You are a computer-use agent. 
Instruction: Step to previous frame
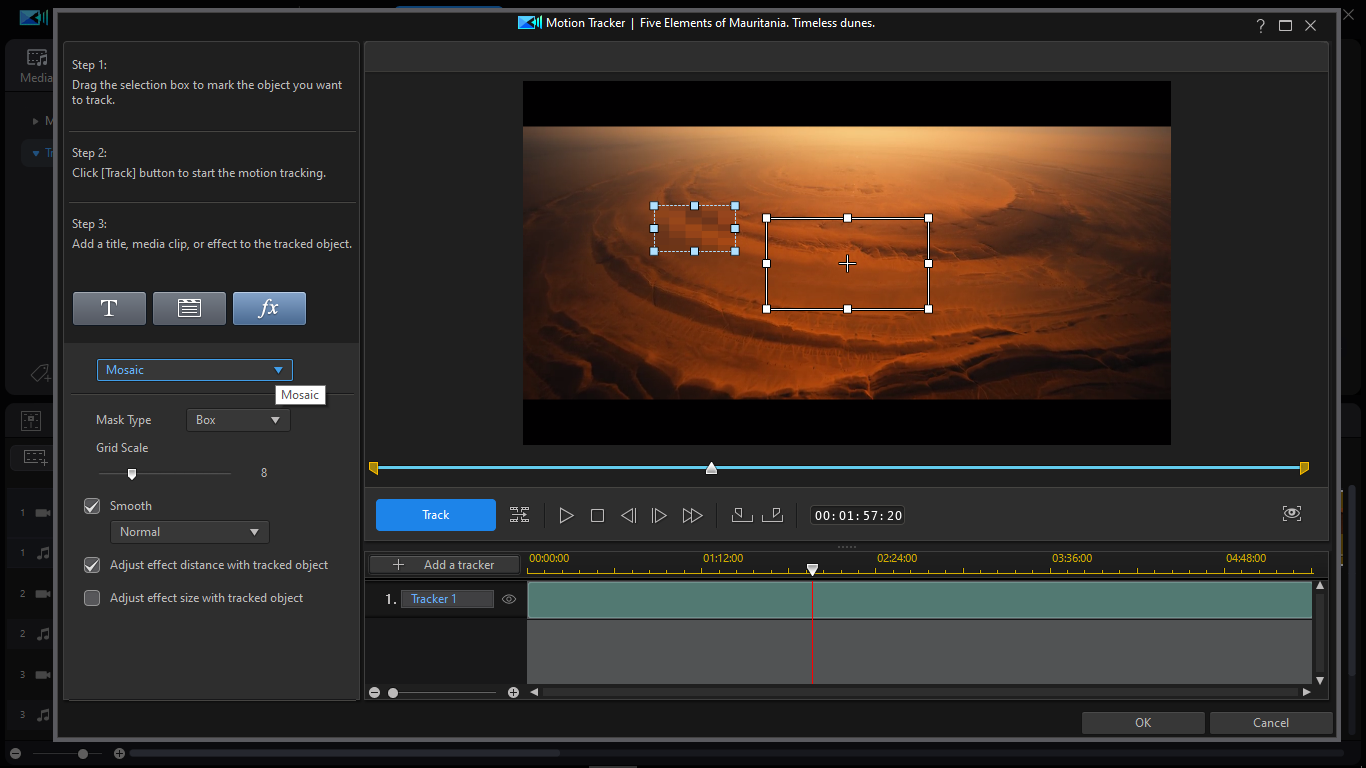click(628, 516)
